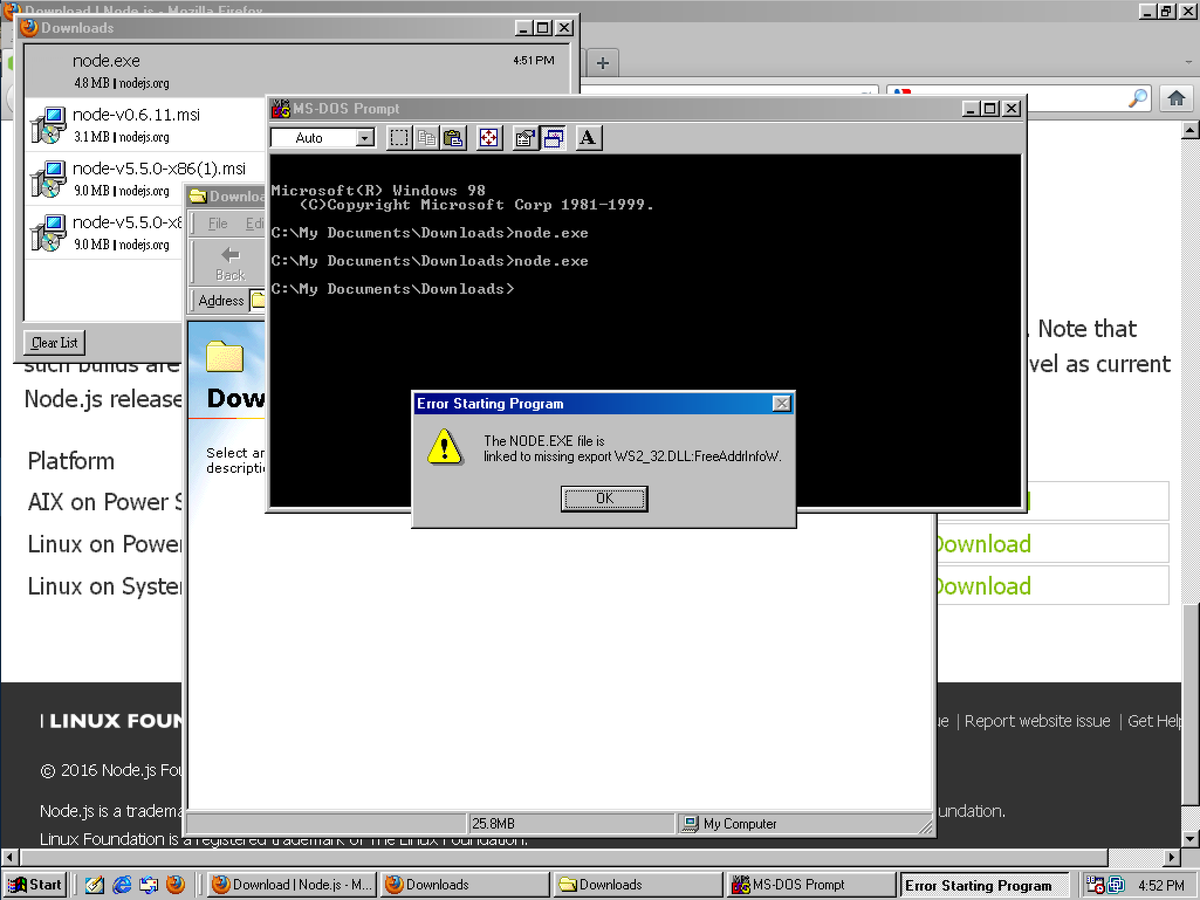Click the magnifier search icon in Firefox
This screenshot has height=900, width=1200.
pos(1138,98)
